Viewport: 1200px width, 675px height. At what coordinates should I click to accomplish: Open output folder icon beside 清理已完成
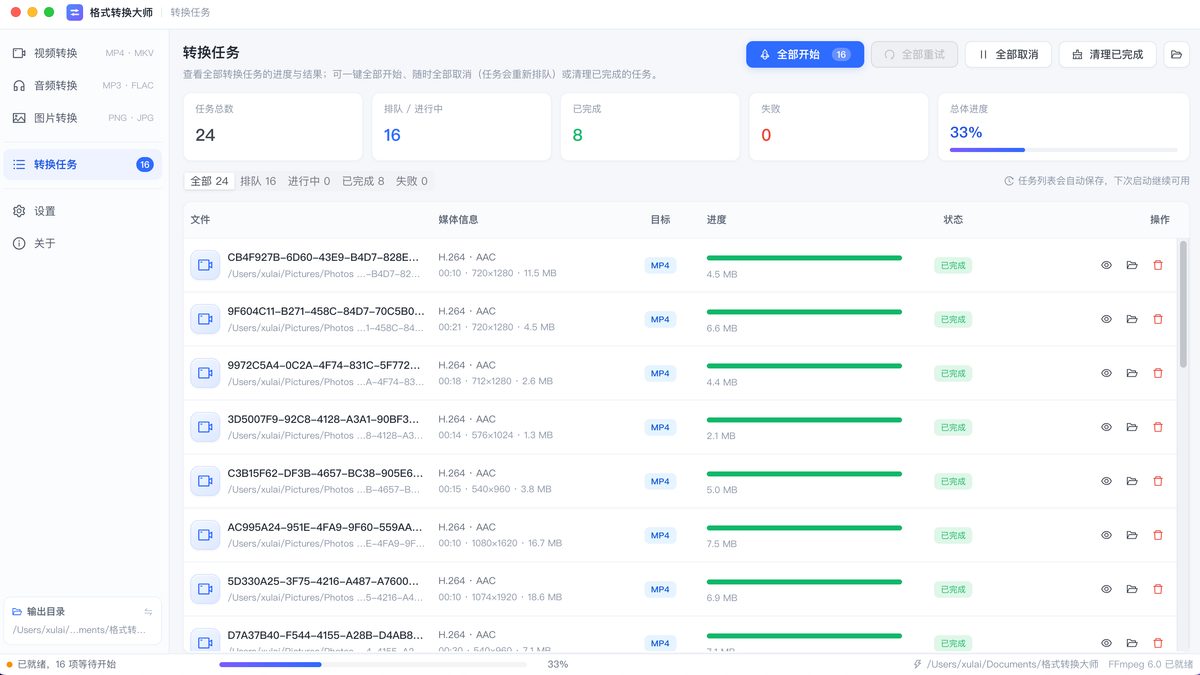1177,54
